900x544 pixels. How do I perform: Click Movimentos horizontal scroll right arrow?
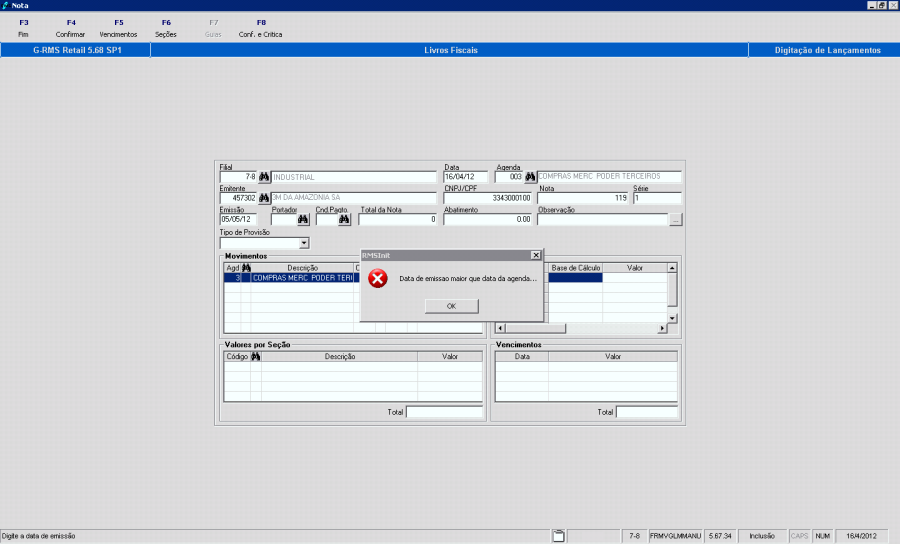662,328
